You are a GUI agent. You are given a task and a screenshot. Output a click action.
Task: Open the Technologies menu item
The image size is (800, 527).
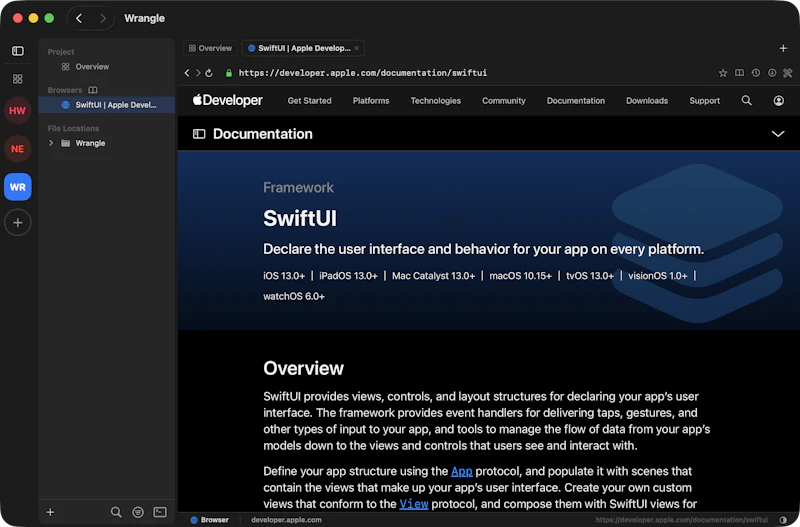click(436, 101)
